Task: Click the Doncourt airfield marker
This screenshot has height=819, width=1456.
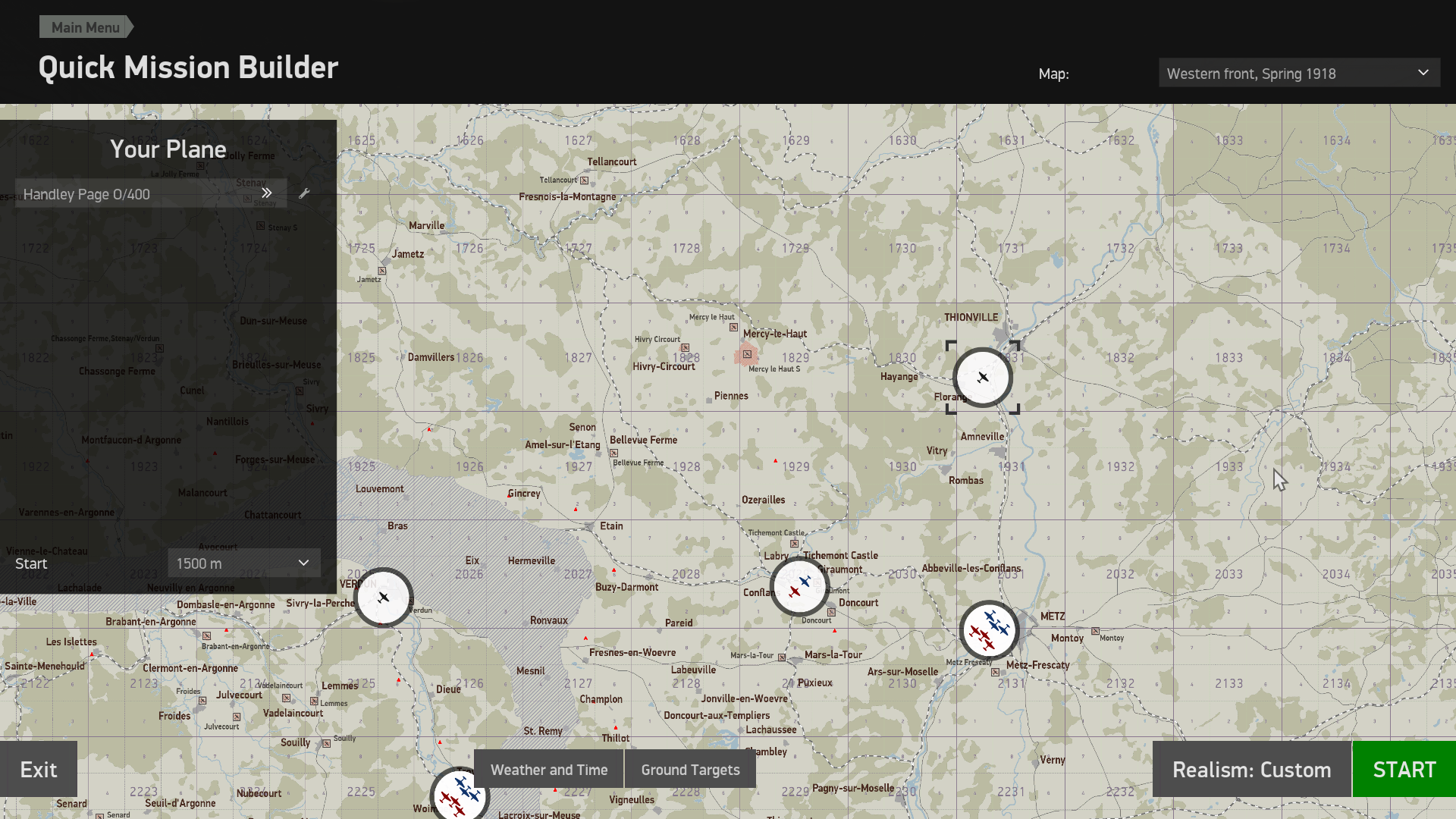Action: point(831,612)
